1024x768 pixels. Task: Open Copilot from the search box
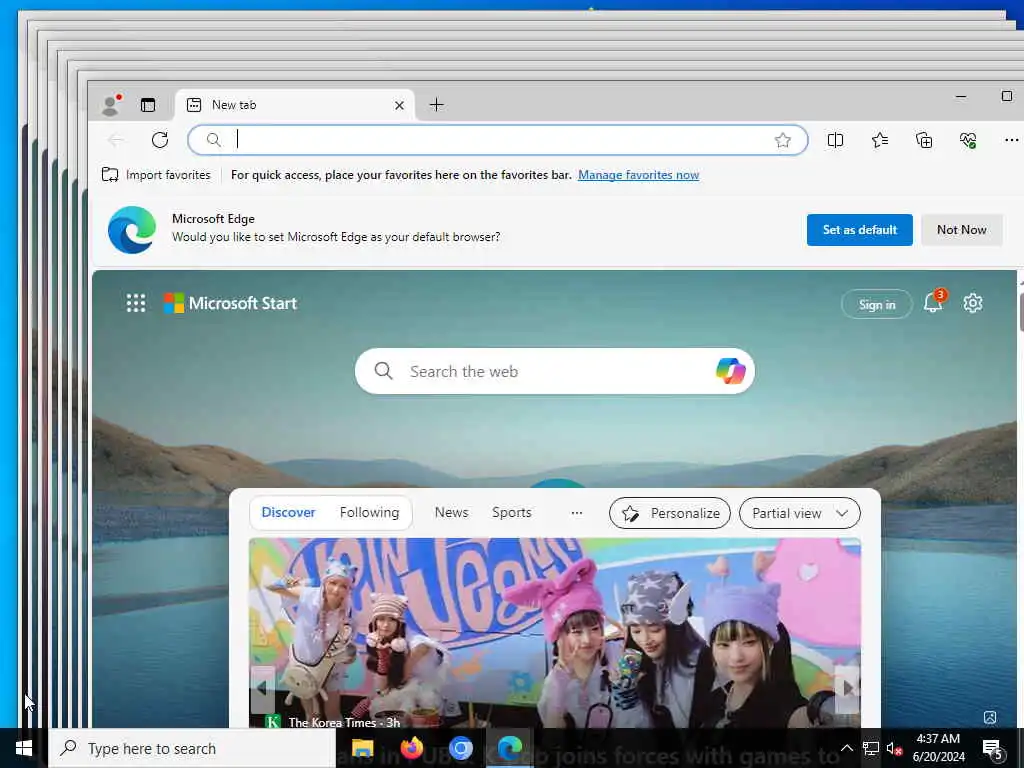[x=730, y=371]
